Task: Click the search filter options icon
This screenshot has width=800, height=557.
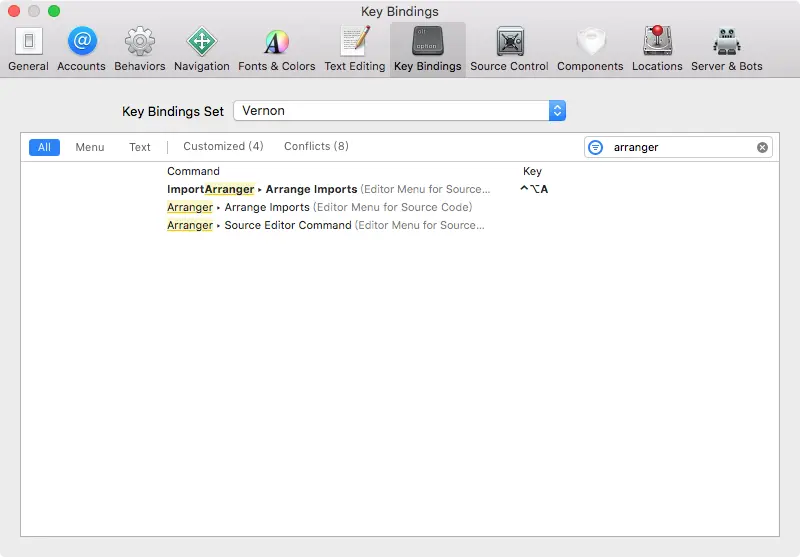Action: [595, 147]
